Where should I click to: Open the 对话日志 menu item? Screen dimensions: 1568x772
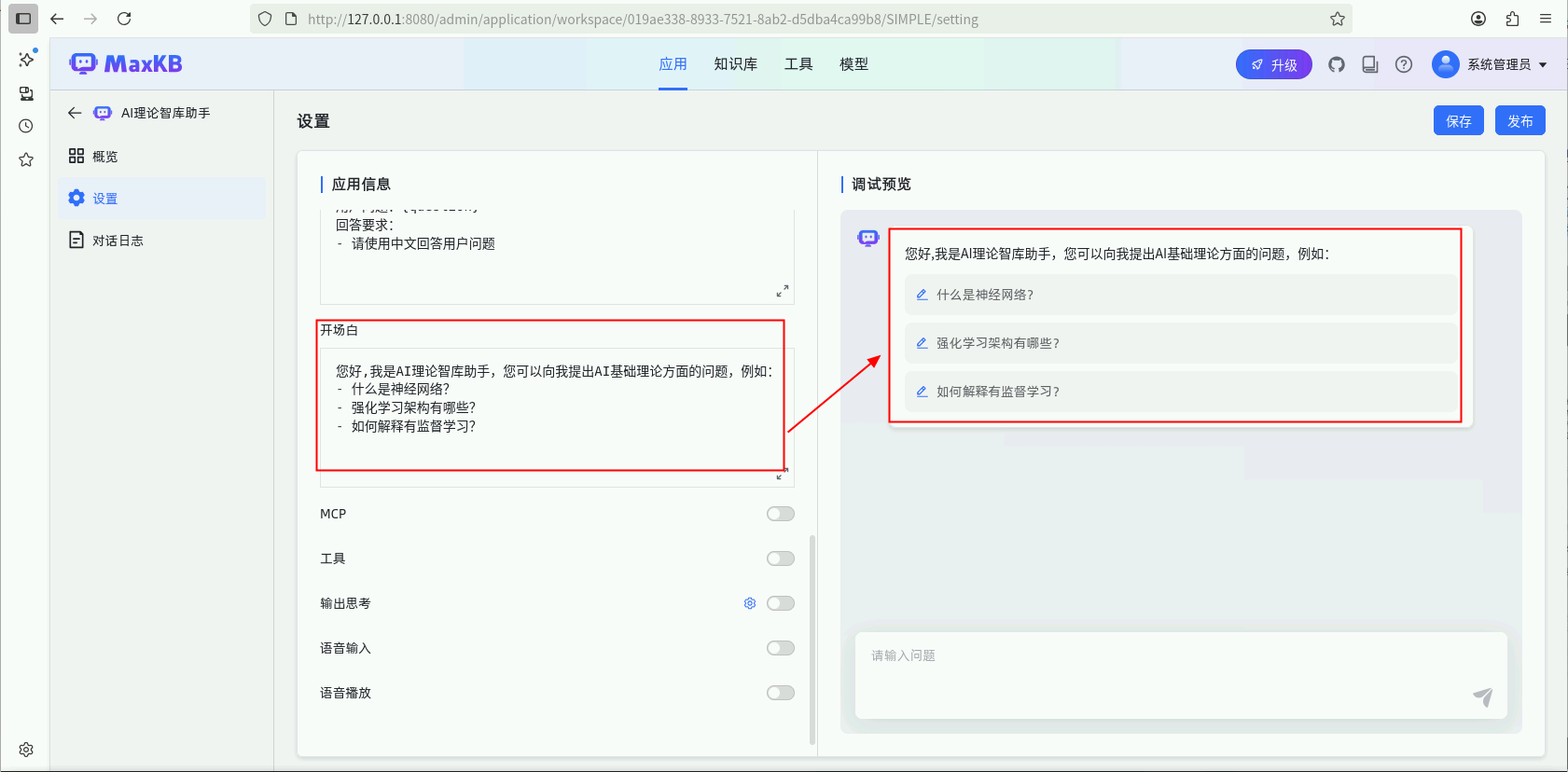(x=118, y=241)
